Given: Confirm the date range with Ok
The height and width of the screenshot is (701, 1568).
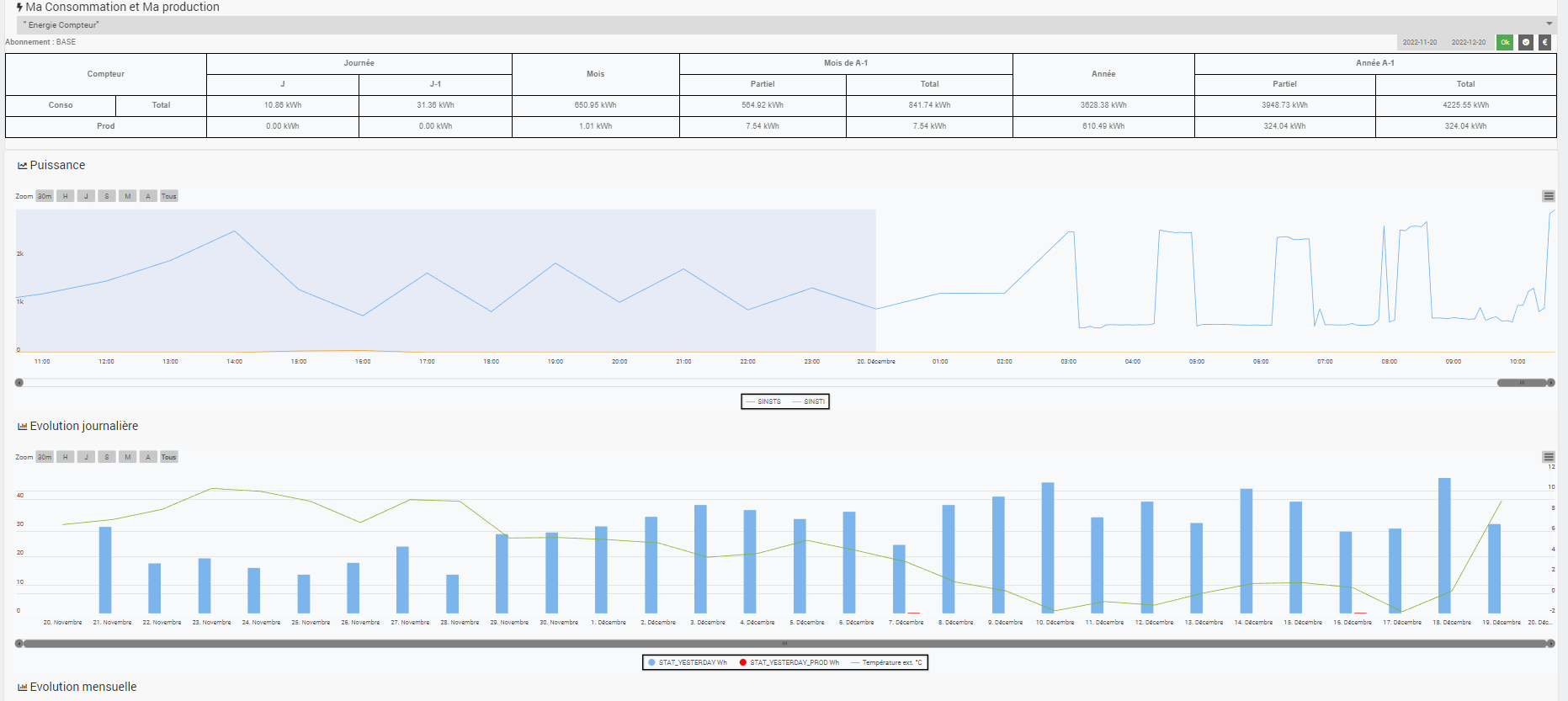Looking at the screenshot, I should tap(1505, 42).
